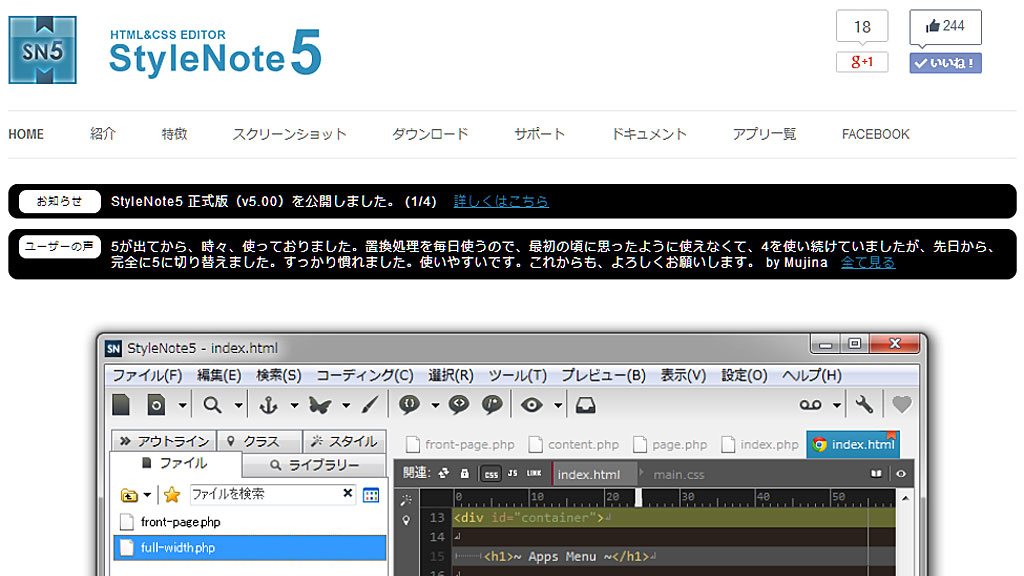Expand the butterfly tool dropdown arrow
The image size is (1024, 576).
pos(346,406)
